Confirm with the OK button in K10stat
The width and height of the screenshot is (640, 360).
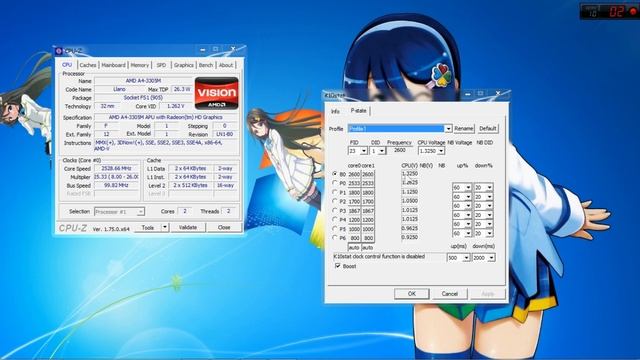411,293
